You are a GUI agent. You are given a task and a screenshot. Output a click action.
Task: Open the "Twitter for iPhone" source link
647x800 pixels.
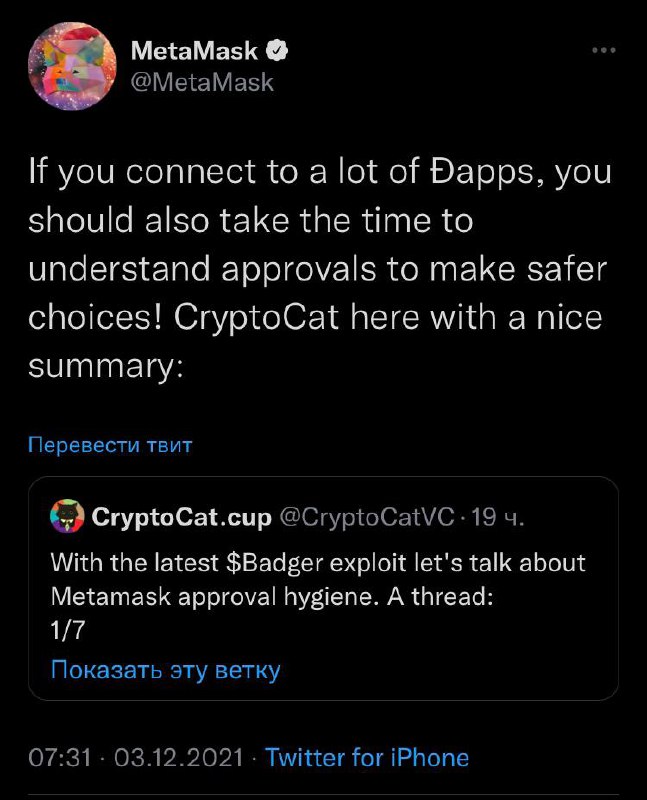pyautogui.click(x=367, y=757)
